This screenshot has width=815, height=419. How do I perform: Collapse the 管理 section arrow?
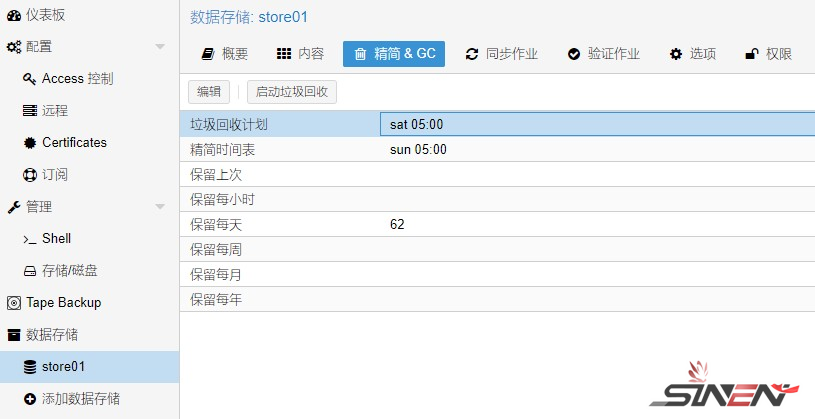[x=160, y=207]
